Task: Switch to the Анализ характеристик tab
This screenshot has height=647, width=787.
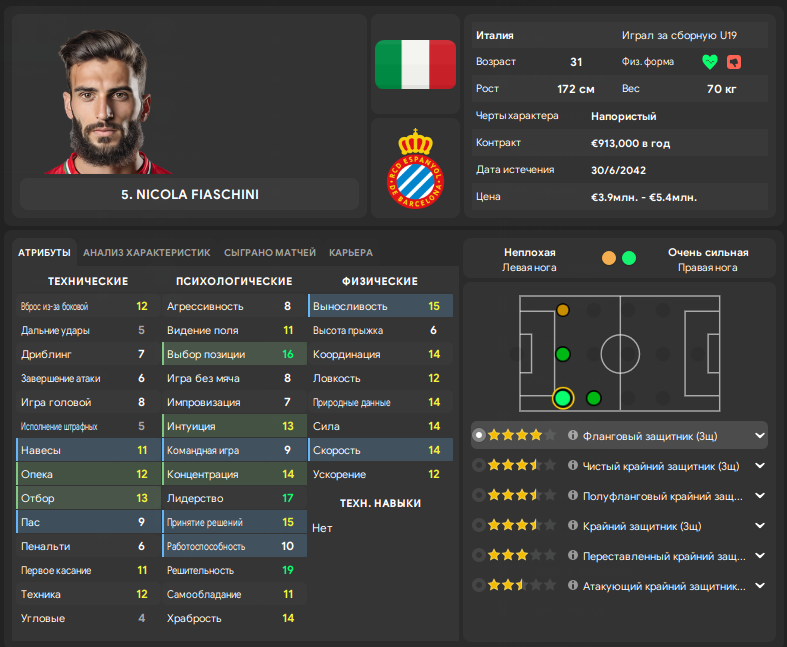Action: coord(147,252)
